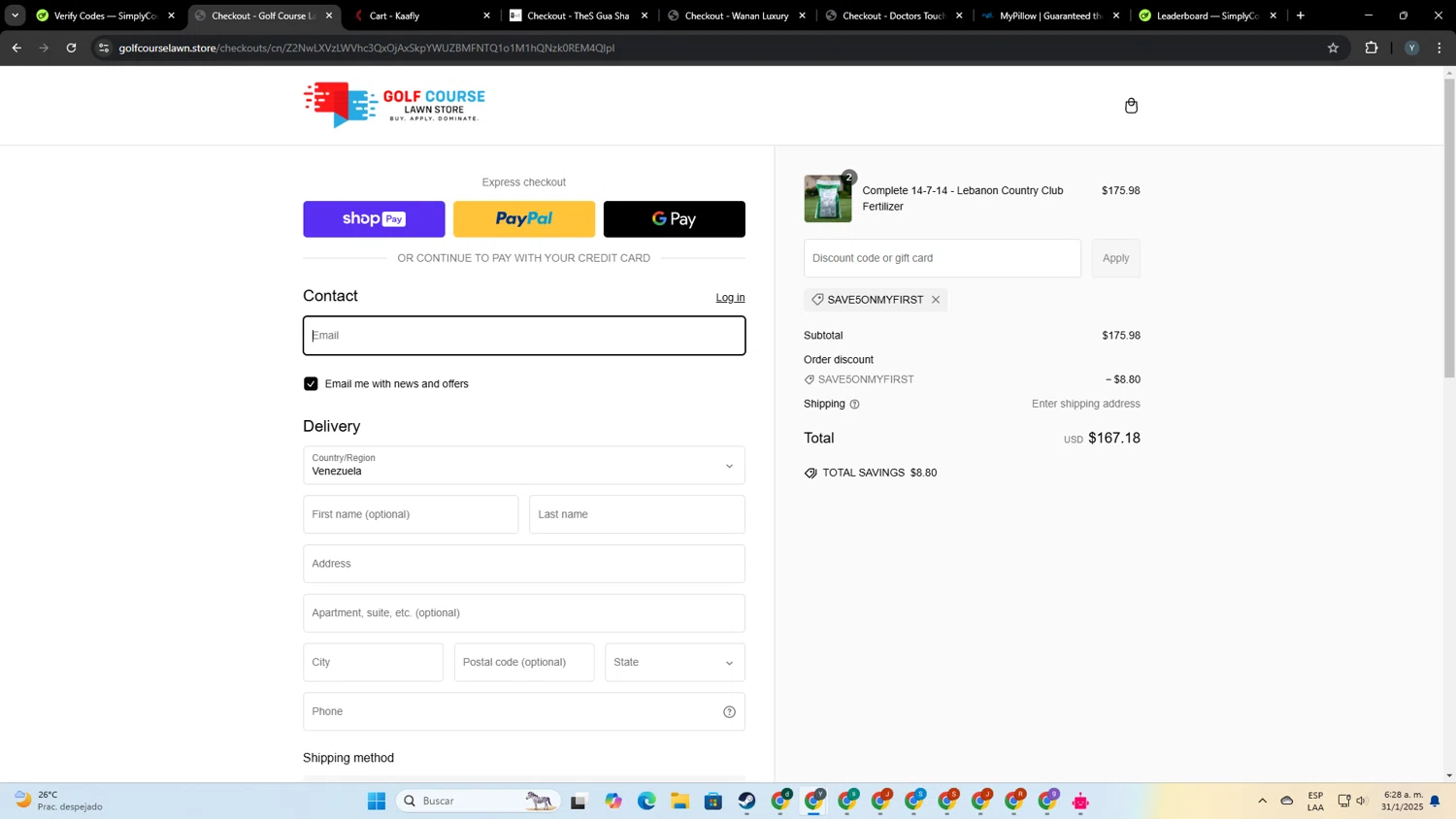
Task: Open the State dropdown
Action: (x=675, y=663)
